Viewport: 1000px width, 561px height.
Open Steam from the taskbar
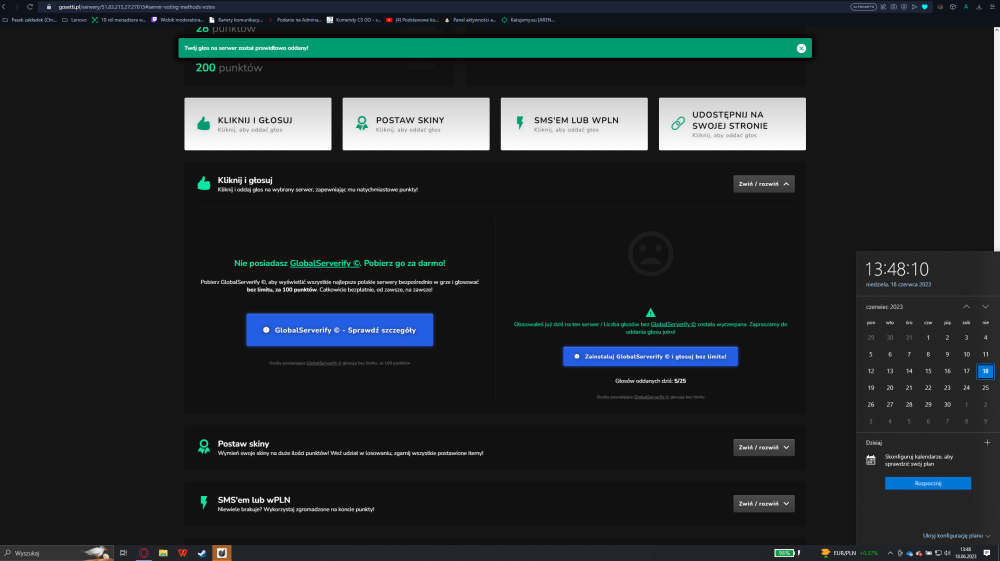pyautogui.click(x=202, y=553)
